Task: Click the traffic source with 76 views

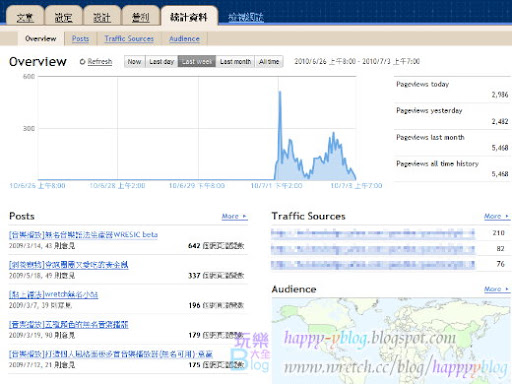Action: 373,264
